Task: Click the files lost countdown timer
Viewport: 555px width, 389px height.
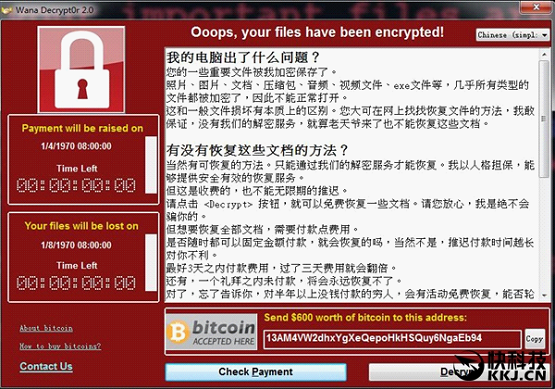Action: [x=76, y=283]
